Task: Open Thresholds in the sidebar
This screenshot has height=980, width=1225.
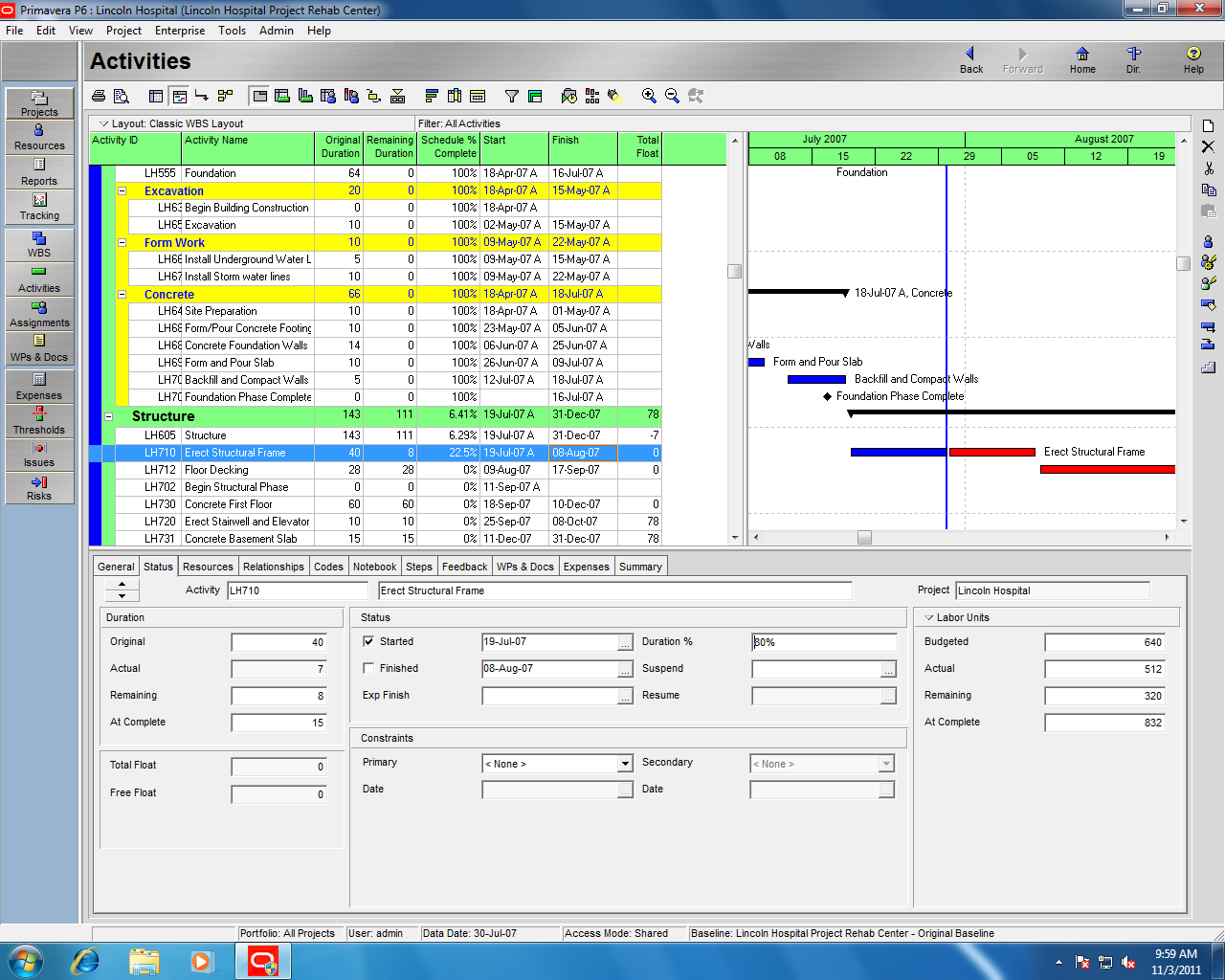Action: [39, 421]
